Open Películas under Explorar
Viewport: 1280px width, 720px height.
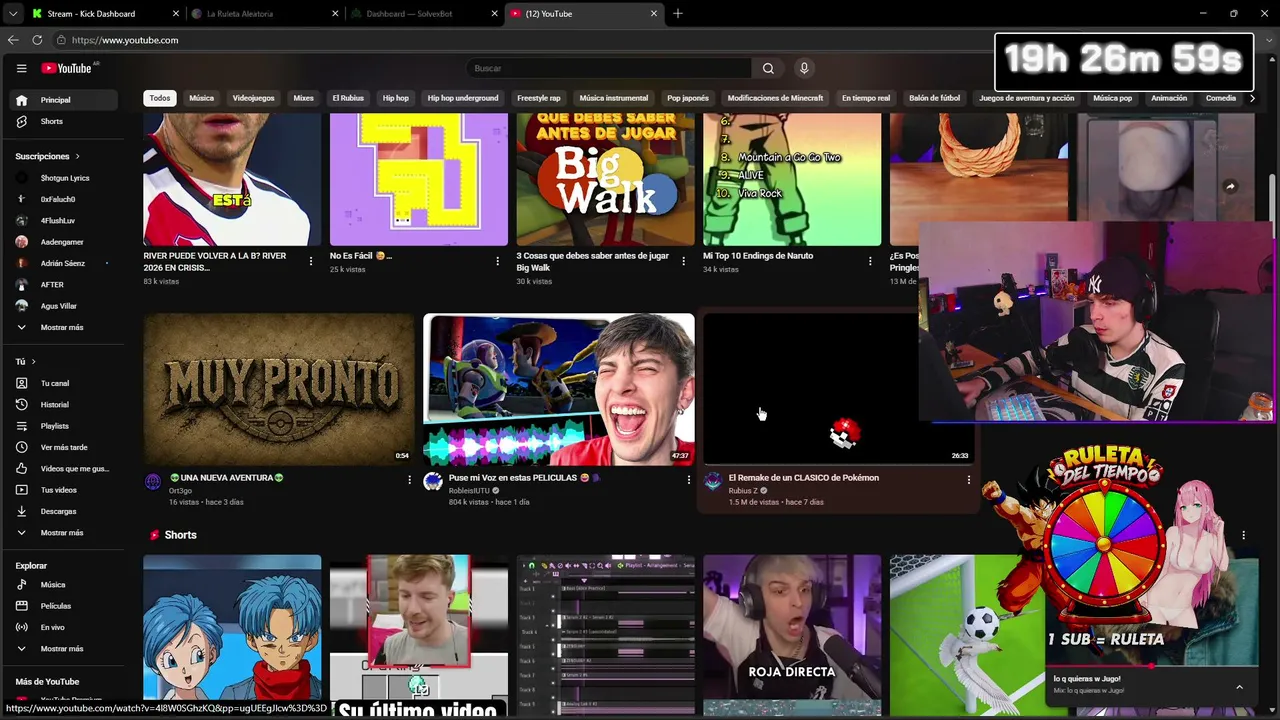[x=62, y=606]
